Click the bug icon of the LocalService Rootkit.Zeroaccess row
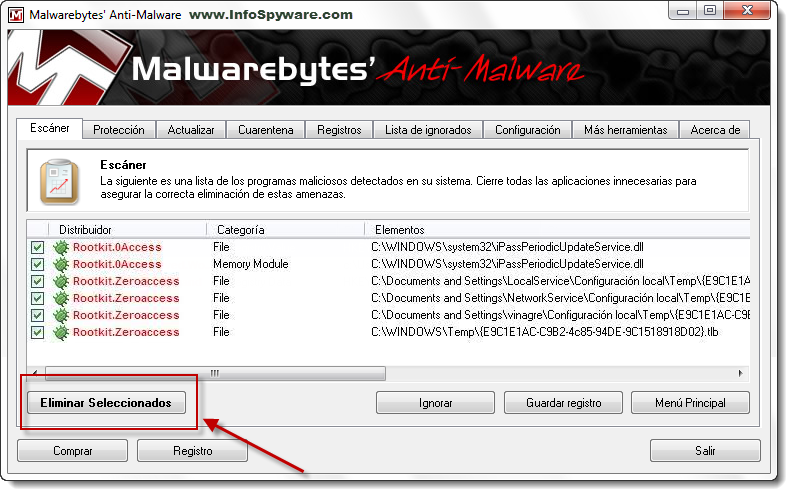 tap(61, 282)
